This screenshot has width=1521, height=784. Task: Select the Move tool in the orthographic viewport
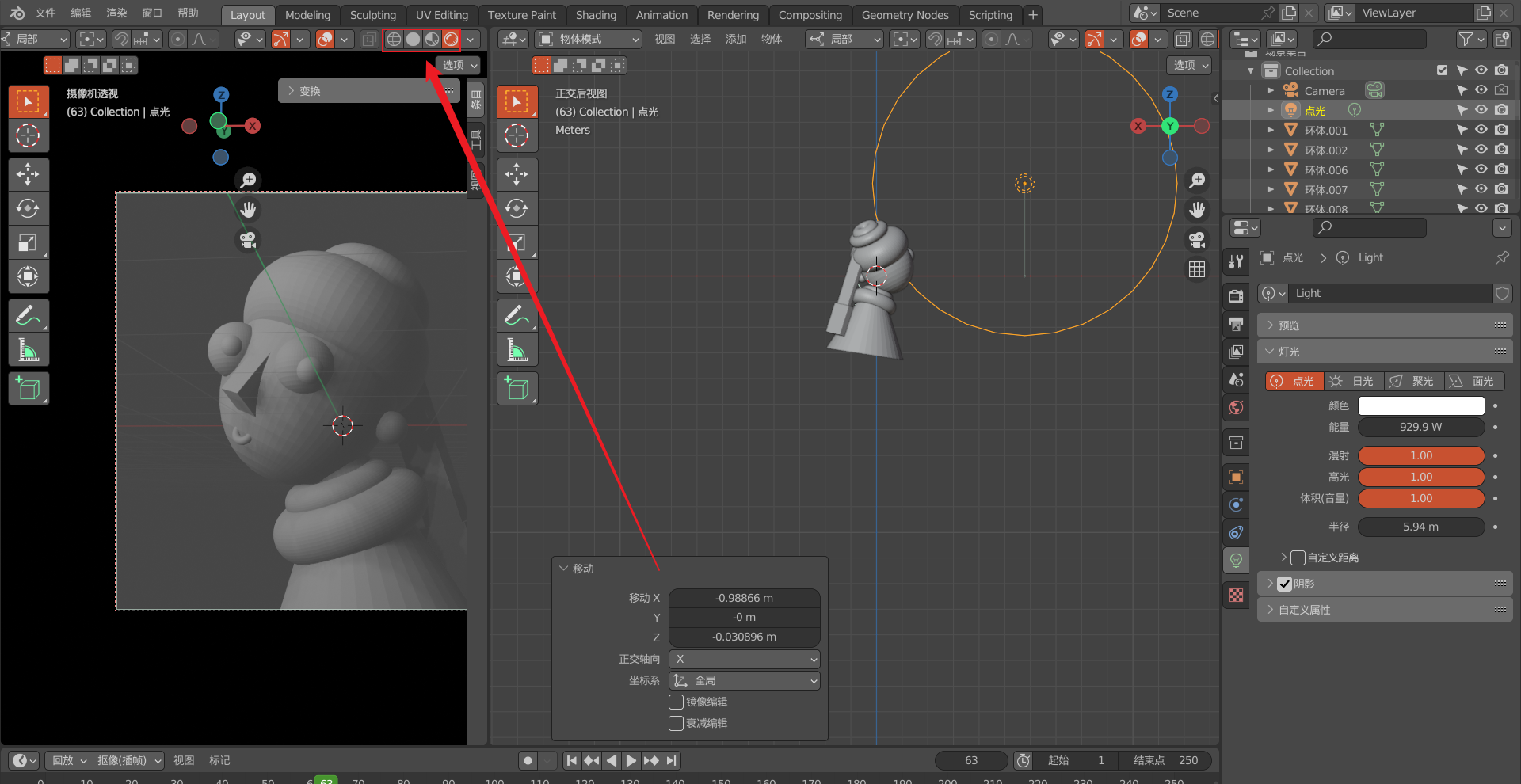pos(517,174)
